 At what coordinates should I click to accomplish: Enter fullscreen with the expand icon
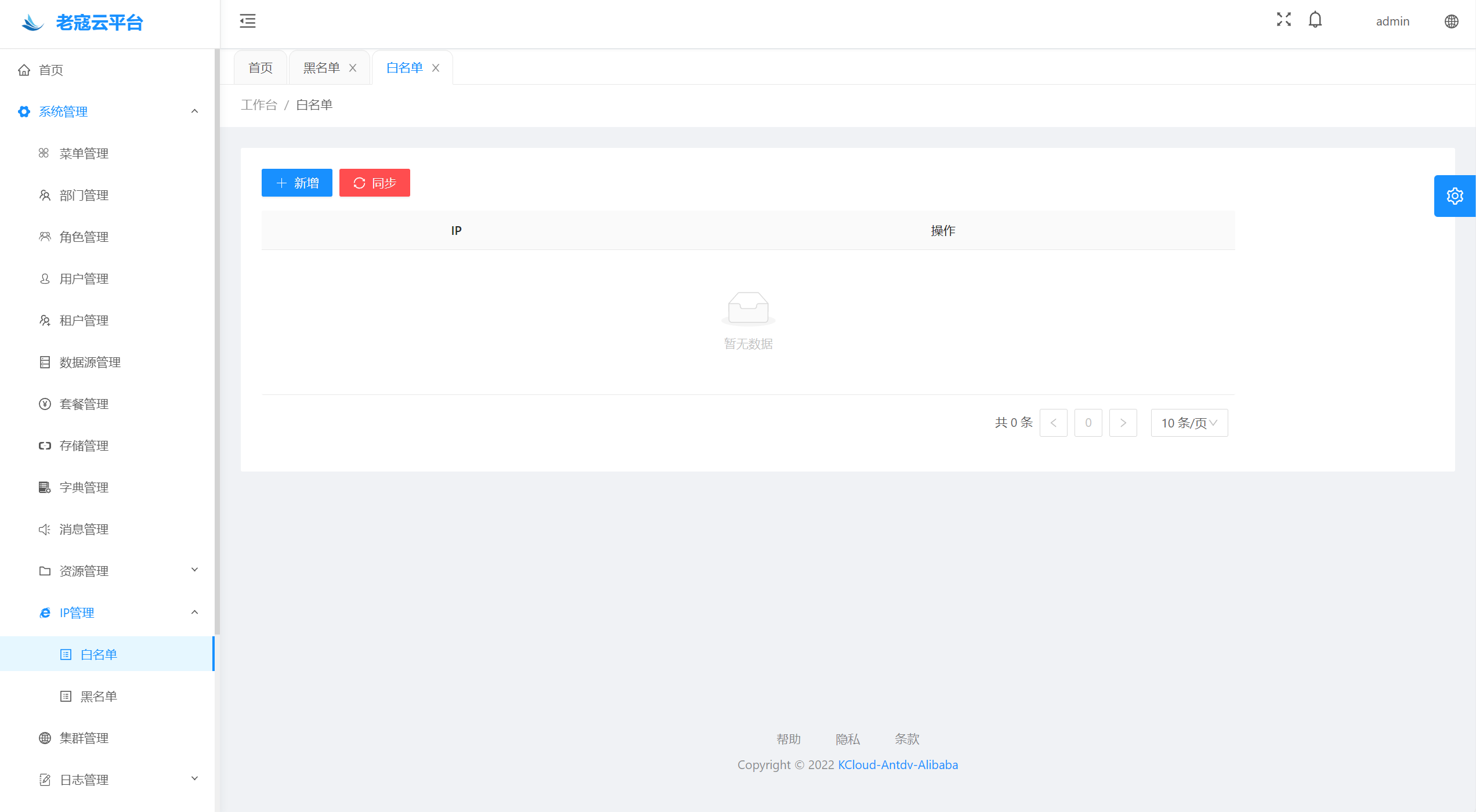click(x=1283, y=20)
